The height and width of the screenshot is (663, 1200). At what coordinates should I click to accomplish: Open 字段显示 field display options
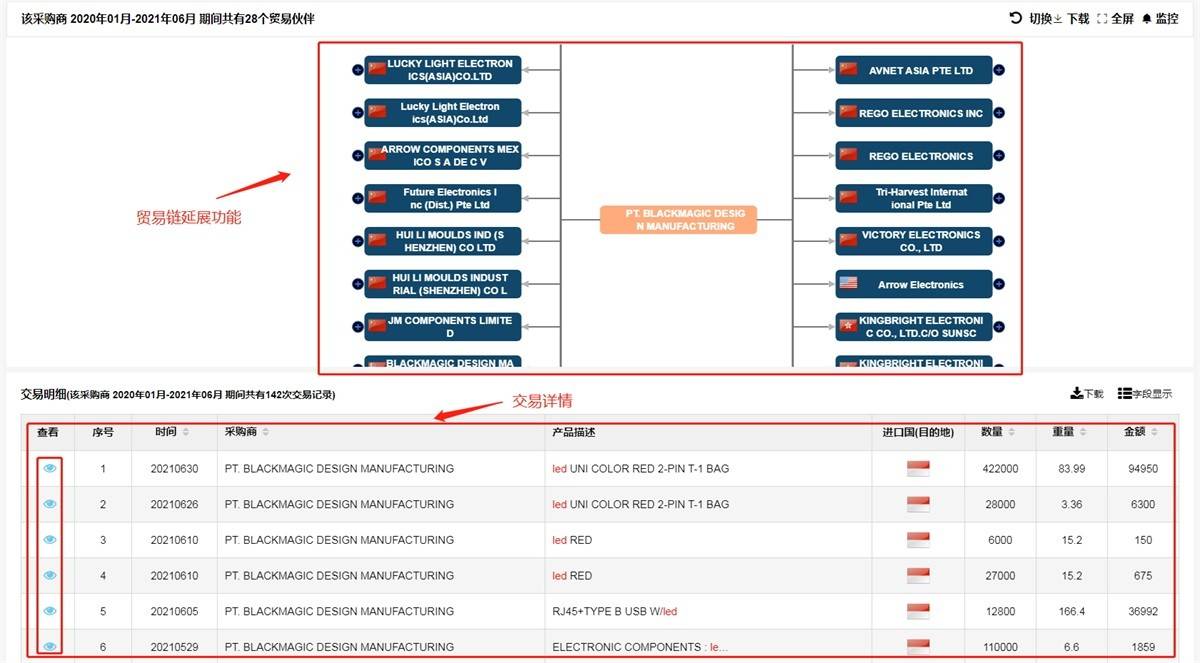click(1145, 394)
